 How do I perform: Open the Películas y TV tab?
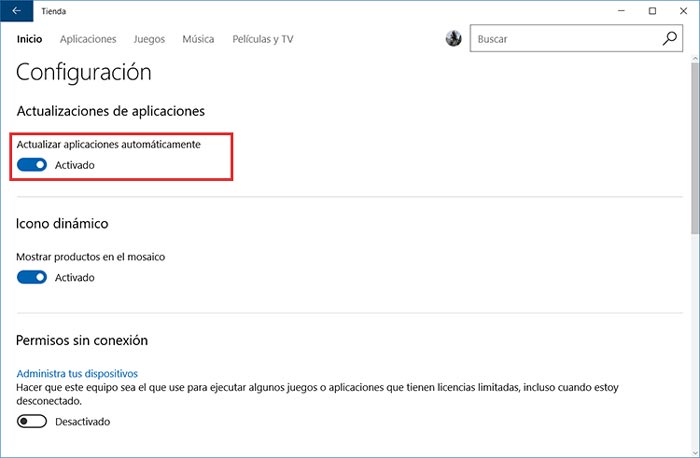[260, 39]
